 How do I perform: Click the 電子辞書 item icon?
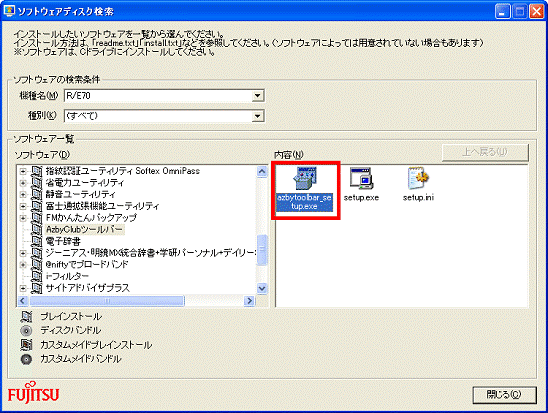tap(37, 241)
